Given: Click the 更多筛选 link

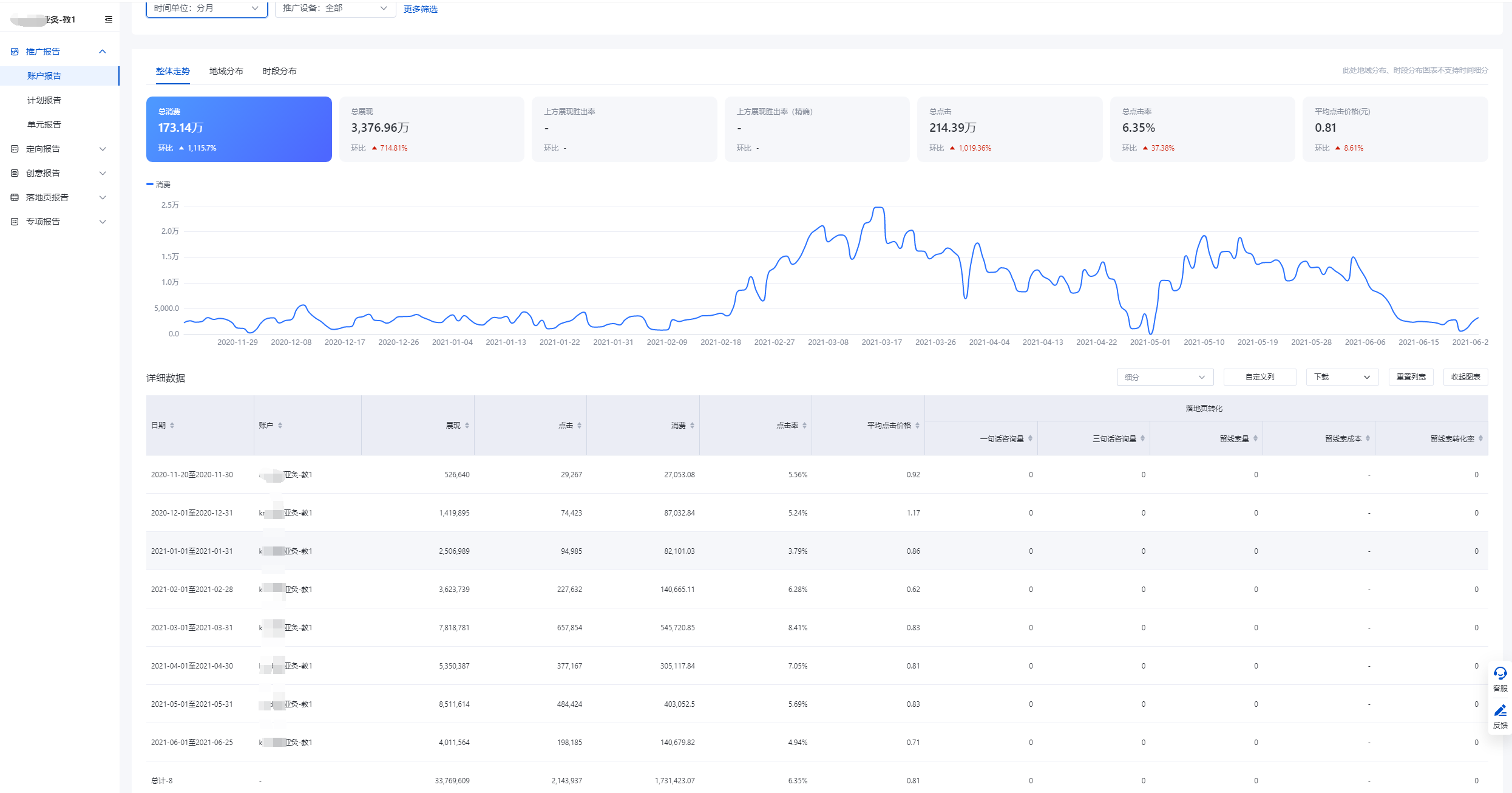Looking at the screenshot, I should tap(420, 9).
